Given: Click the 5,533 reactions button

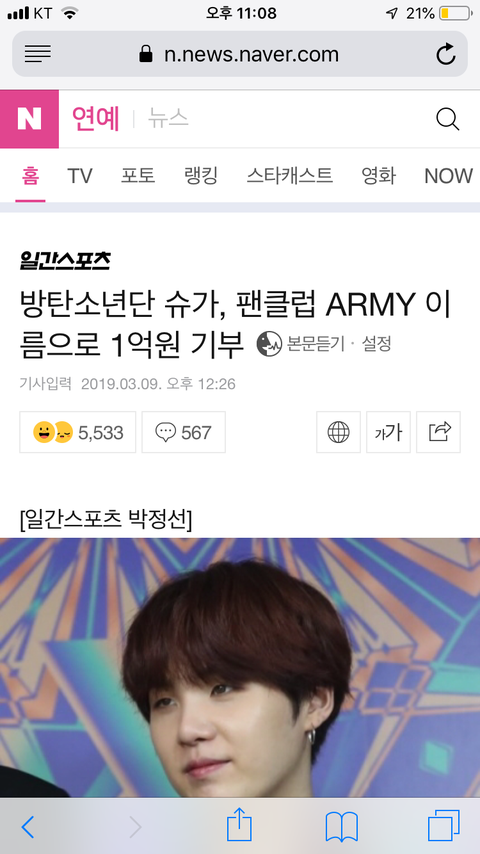Looking at the screenshot, I should (x=78, y=432).
